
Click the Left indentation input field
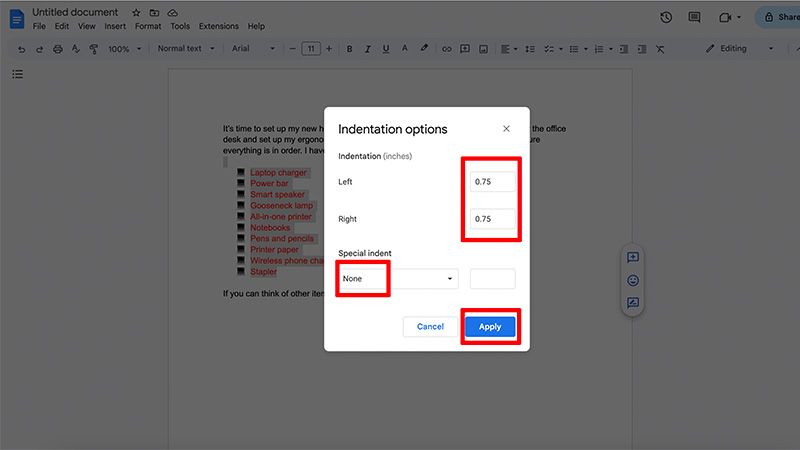[x=492, y=182]
